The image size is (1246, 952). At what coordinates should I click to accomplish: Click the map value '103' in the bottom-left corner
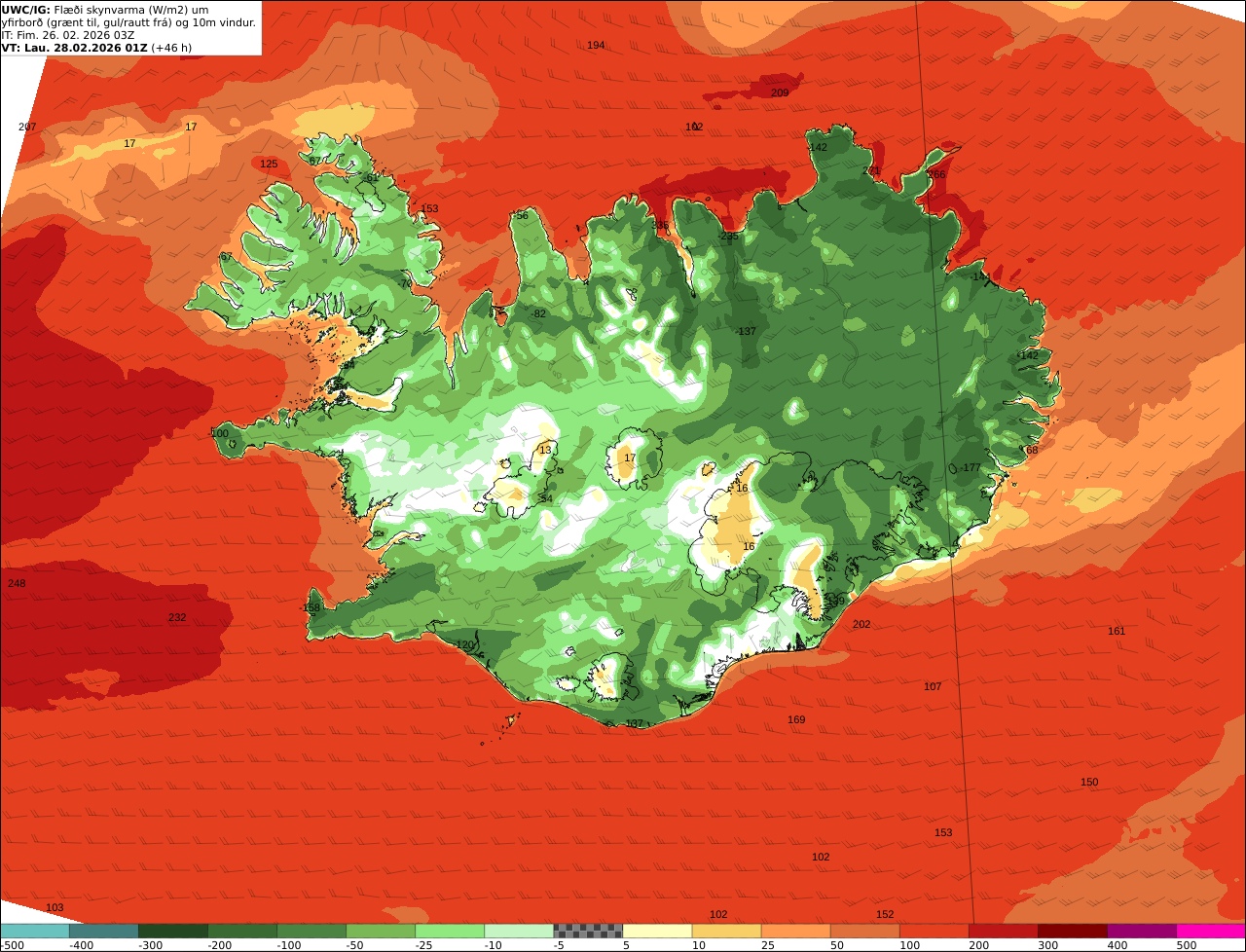[55, 907]
